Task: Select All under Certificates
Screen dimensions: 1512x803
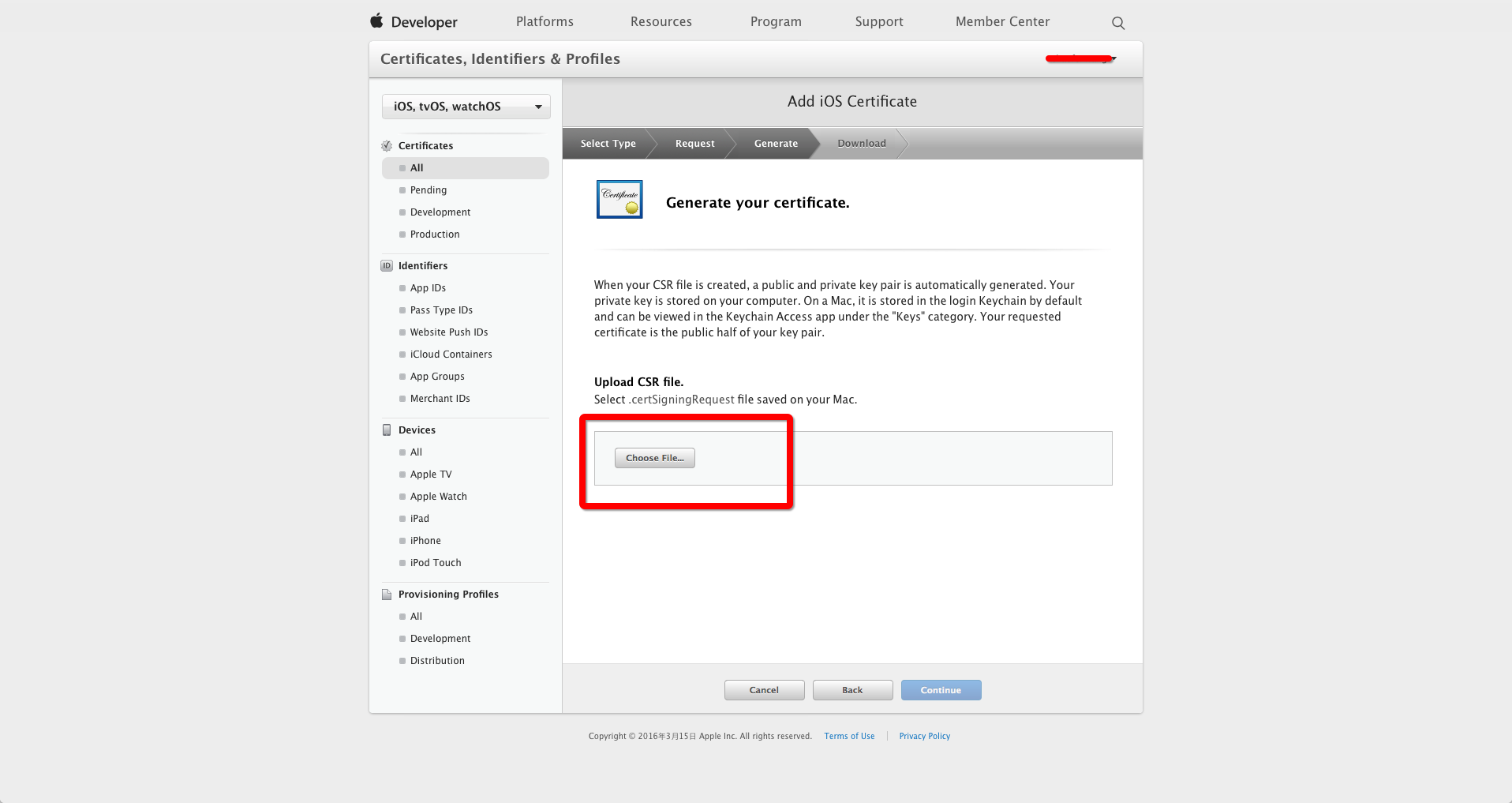Action: click(x=466, y=168)
